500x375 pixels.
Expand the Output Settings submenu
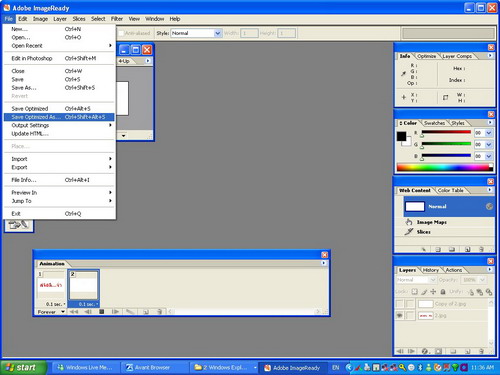[x=59, y=125]
